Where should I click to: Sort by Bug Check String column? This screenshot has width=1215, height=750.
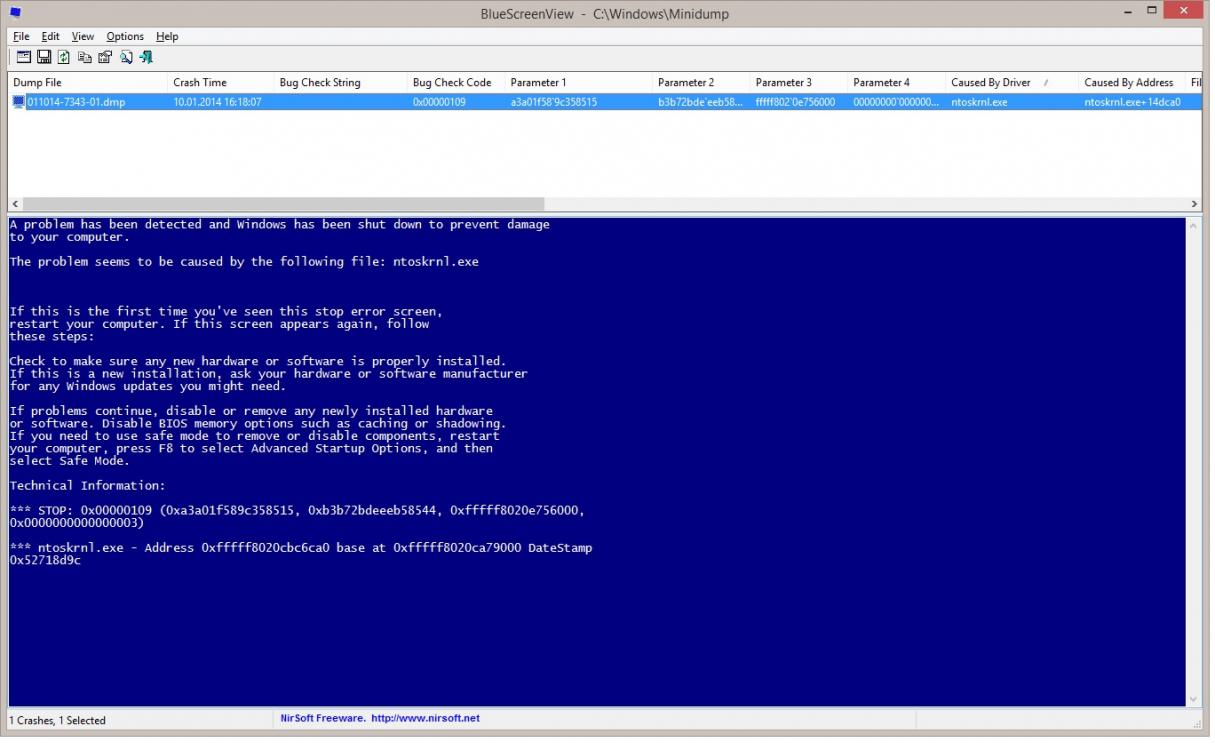340,82
